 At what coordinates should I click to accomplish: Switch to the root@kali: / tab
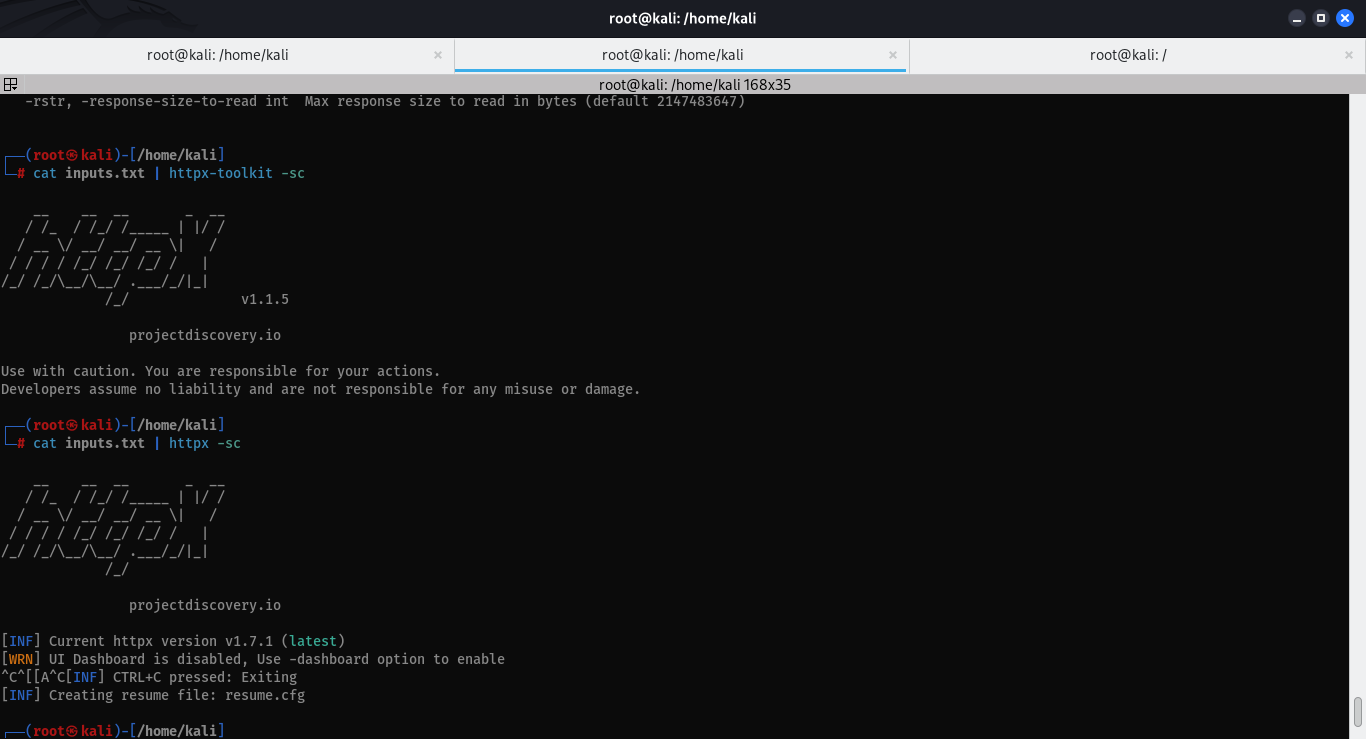1128,55
